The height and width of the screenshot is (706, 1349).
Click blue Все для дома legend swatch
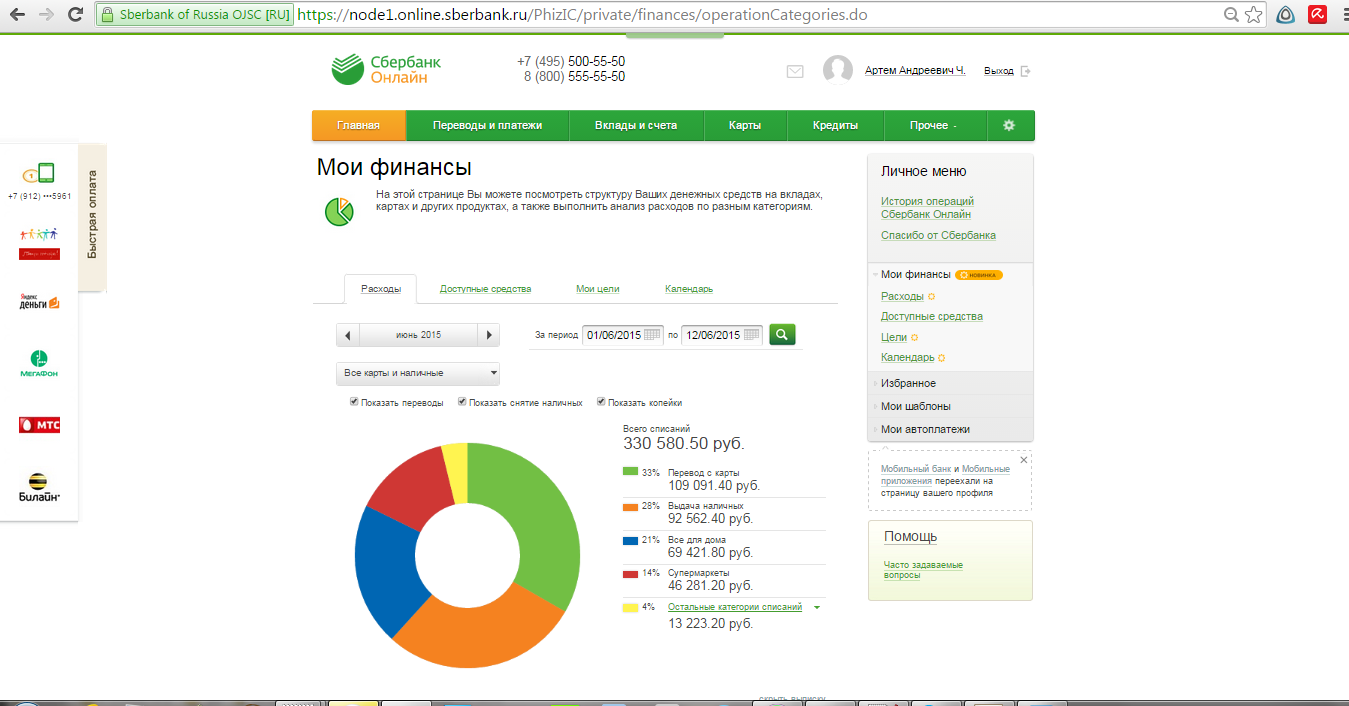[630, 541]
